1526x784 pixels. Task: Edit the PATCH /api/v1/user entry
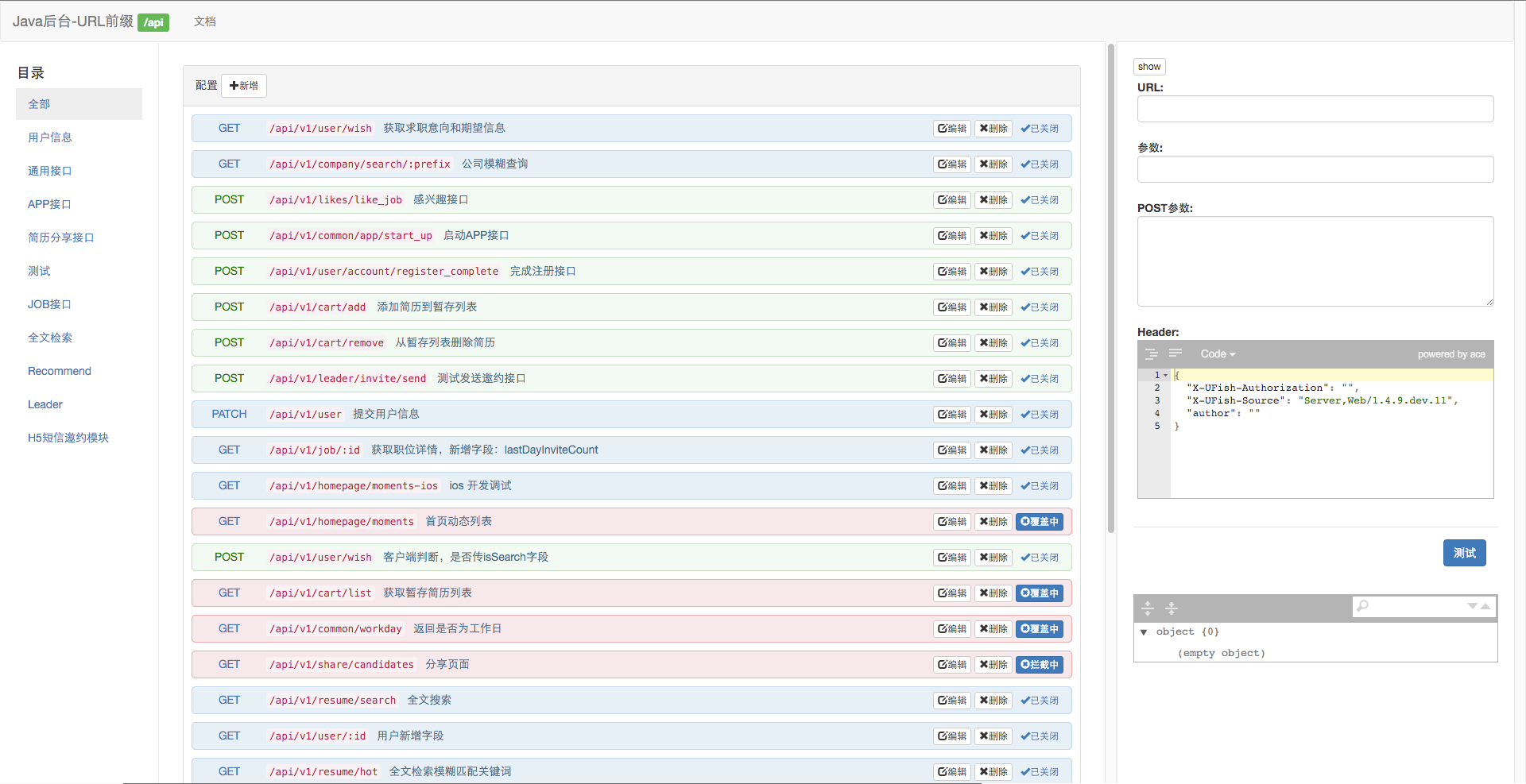952,415
